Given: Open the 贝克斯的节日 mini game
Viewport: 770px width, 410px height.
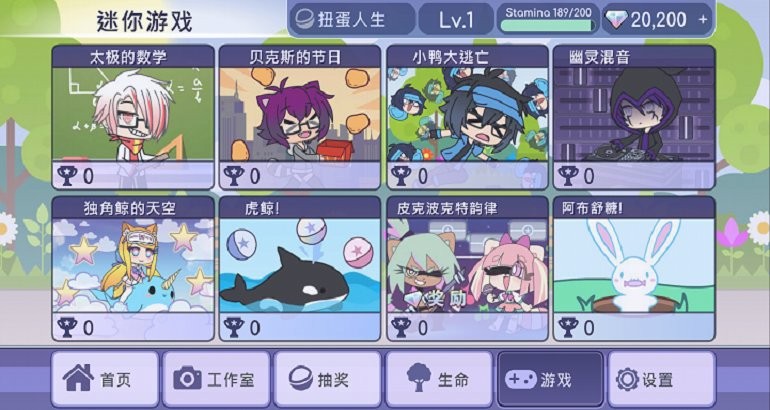Looking at the screenshot, I should coord(300,117).
